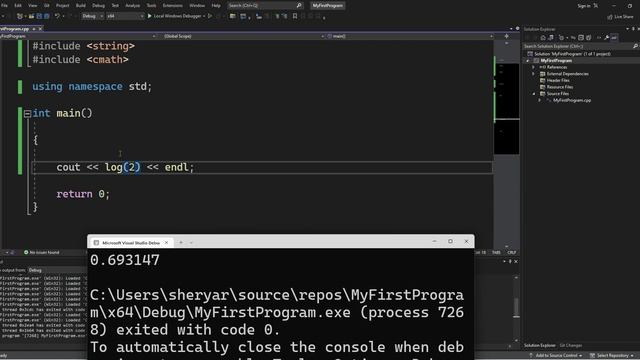Click the Open File folder icon
The width and height of the screenshot is (640, 360).
[31, 16]
